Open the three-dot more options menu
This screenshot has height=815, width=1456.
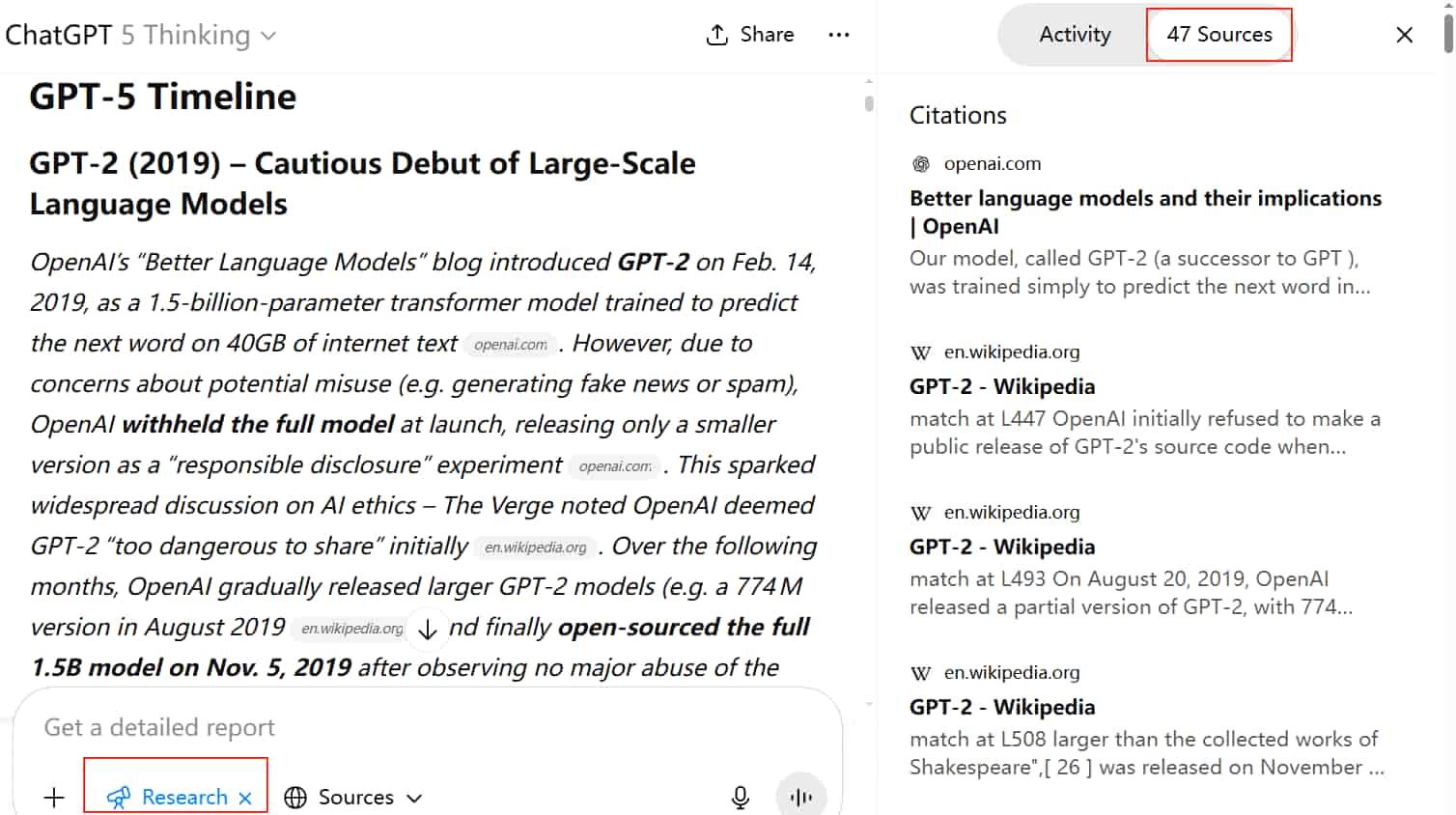point(838,35)
